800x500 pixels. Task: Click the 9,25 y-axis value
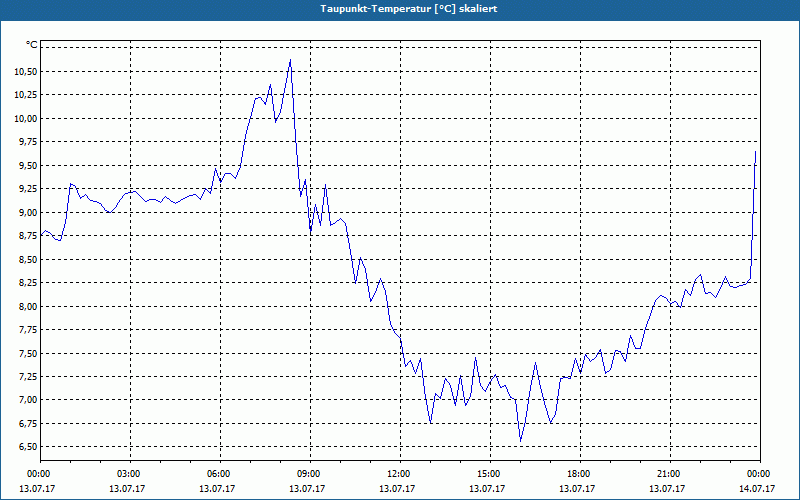point(28,189)
